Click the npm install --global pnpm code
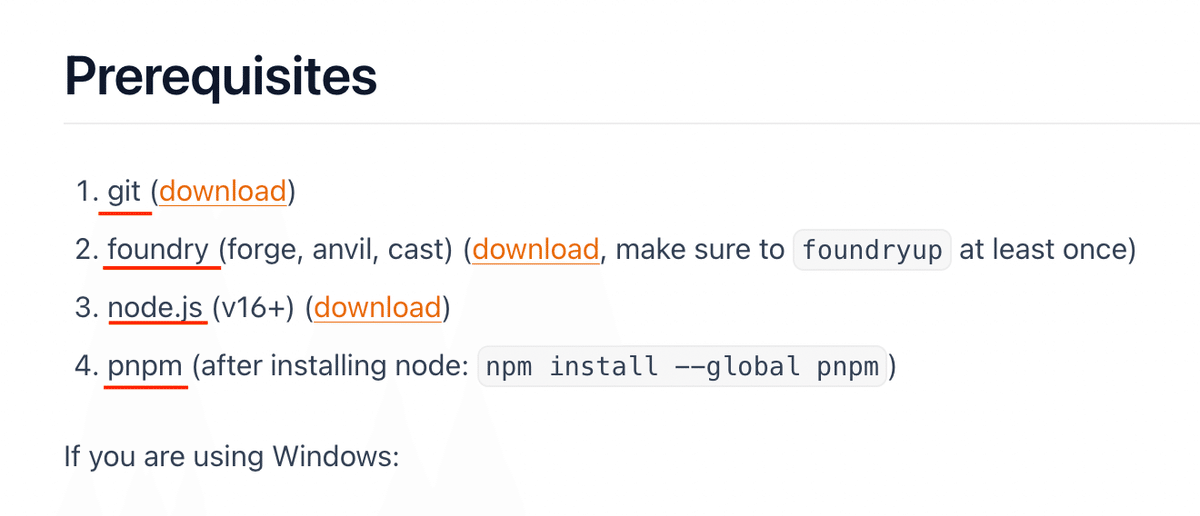1200x516 pixels. click(x=680, y=367)
